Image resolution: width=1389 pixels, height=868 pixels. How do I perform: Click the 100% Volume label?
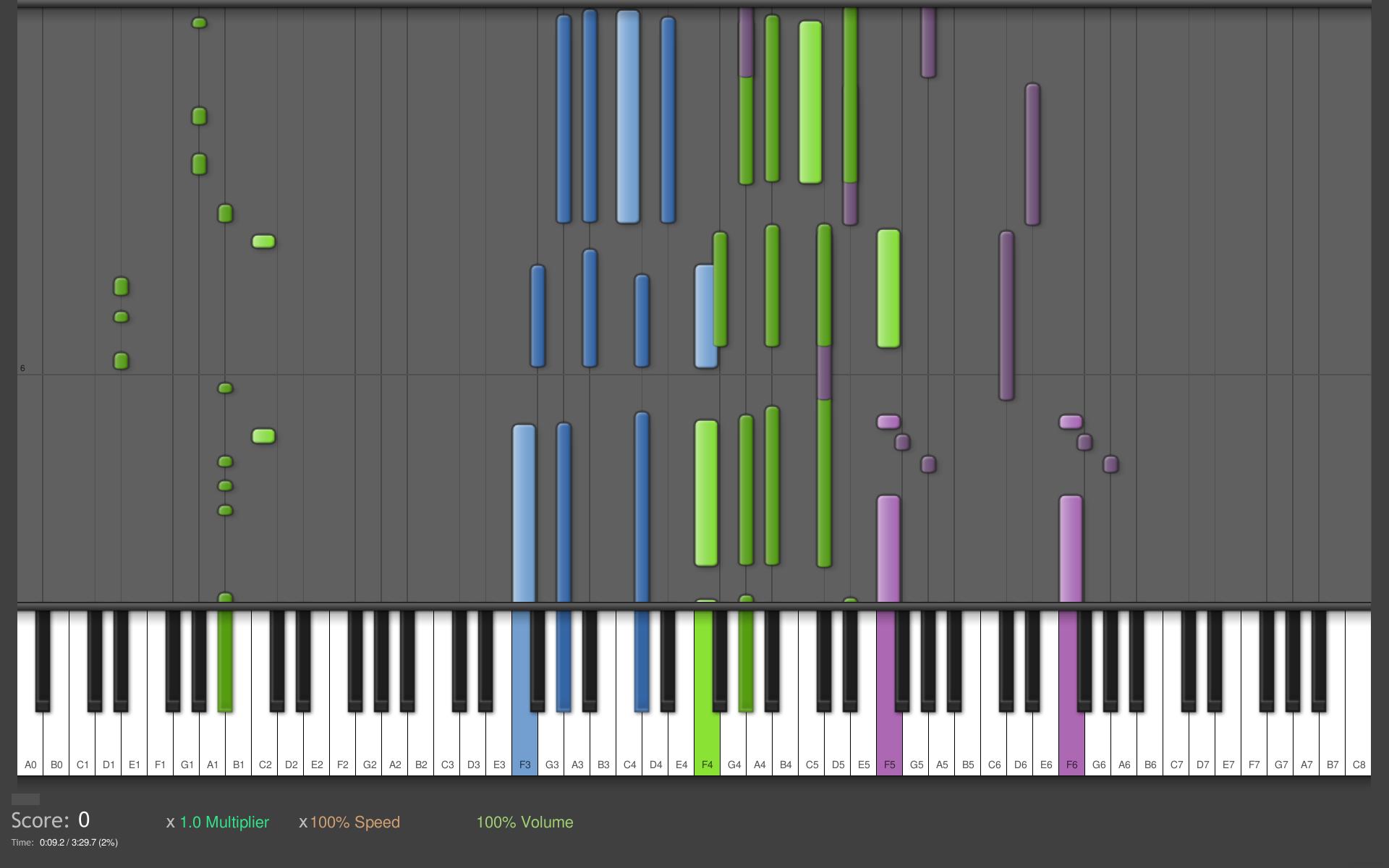(x=524, y=822)
